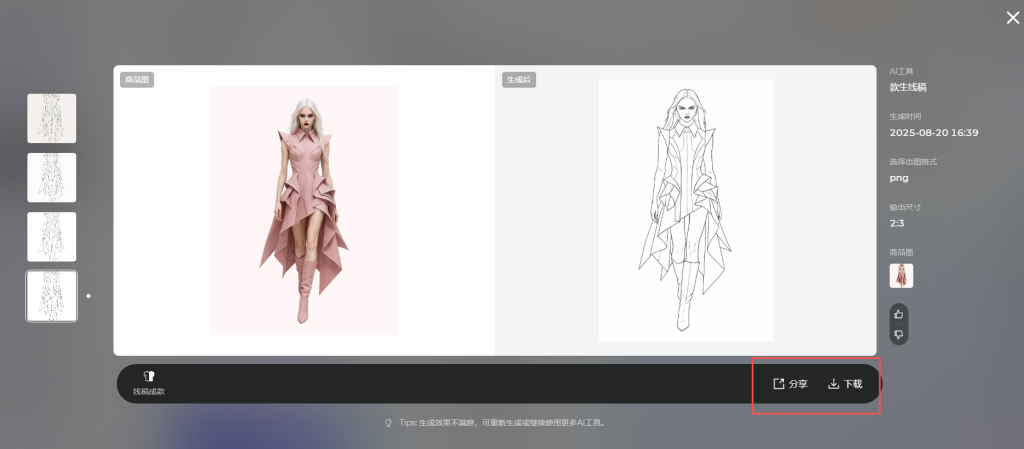The image size is (1024, 449).
Task: Click the 选择出图格式 label
Action: [x=913, y=162]
